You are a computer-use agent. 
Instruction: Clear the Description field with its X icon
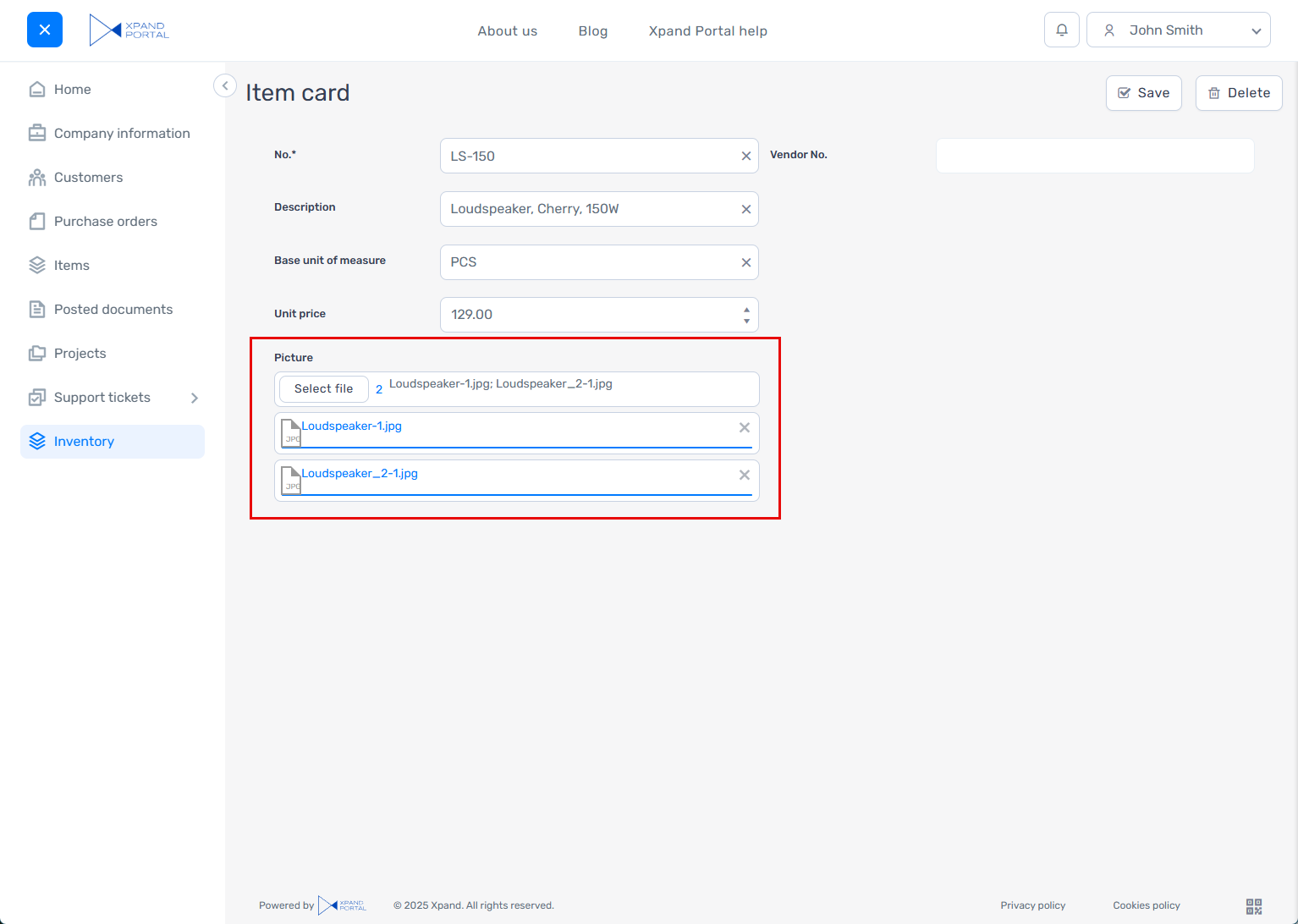[745, 209]
